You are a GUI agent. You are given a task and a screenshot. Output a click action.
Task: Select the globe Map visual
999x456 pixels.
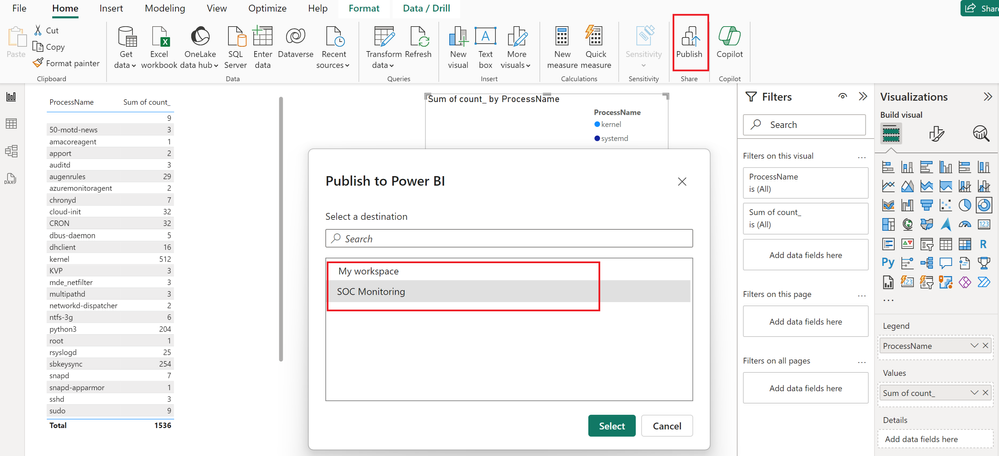click(x=908, y=224)
